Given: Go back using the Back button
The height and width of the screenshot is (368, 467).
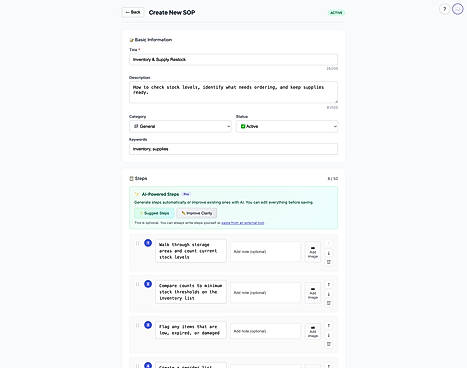Looking at the screenshot, I should 133,12.
